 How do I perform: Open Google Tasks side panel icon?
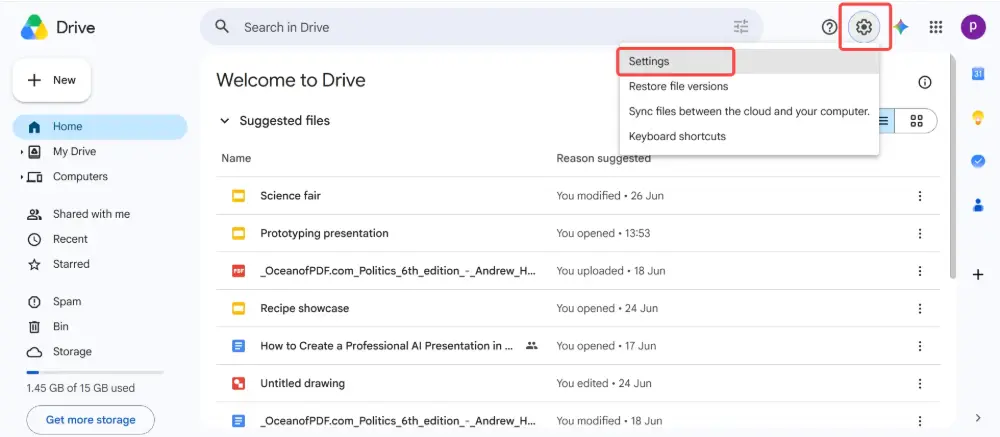click(x=978, y=161)
